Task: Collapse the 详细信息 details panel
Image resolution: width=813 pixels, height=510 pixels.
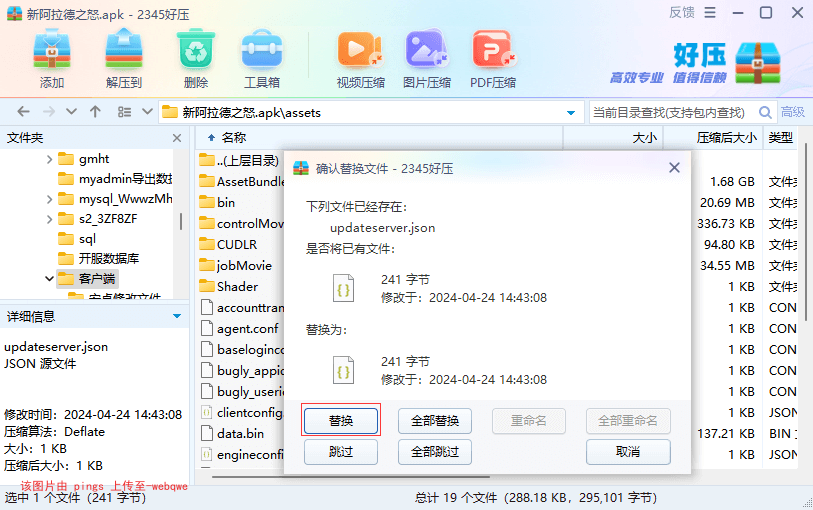Action: pos(177,316)
